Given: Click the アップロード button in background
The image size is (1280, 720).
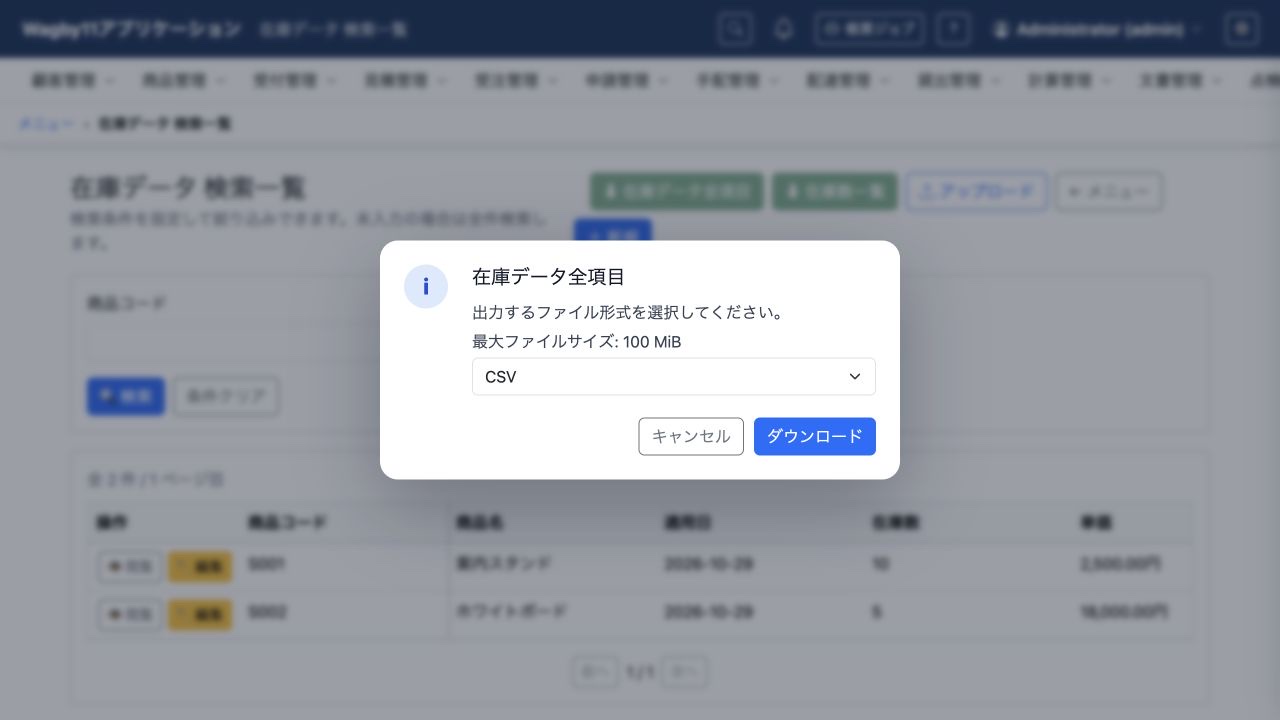Looking at the screenshot, I should 977,191.
